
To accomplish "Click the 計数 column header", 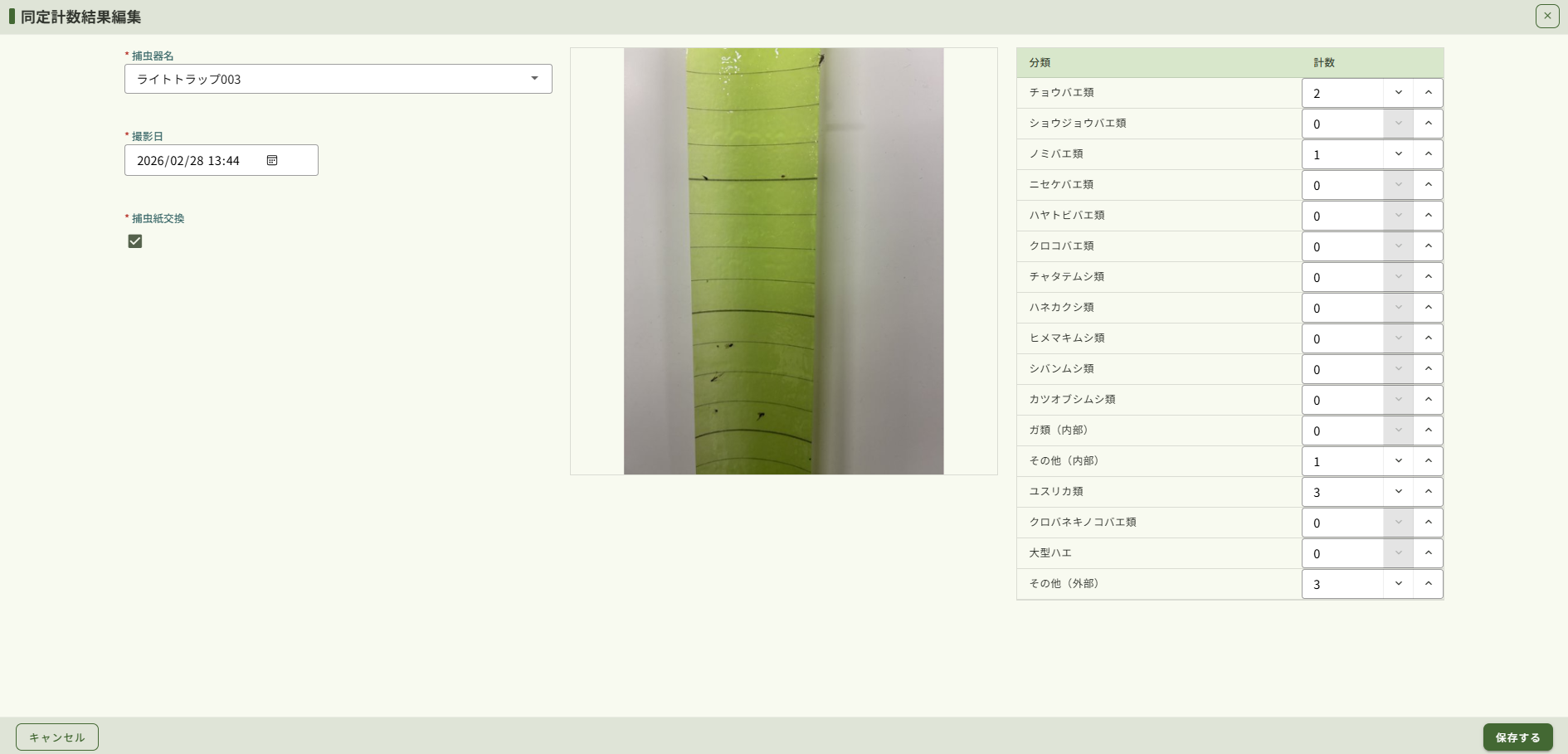I will pos(1323,62).
